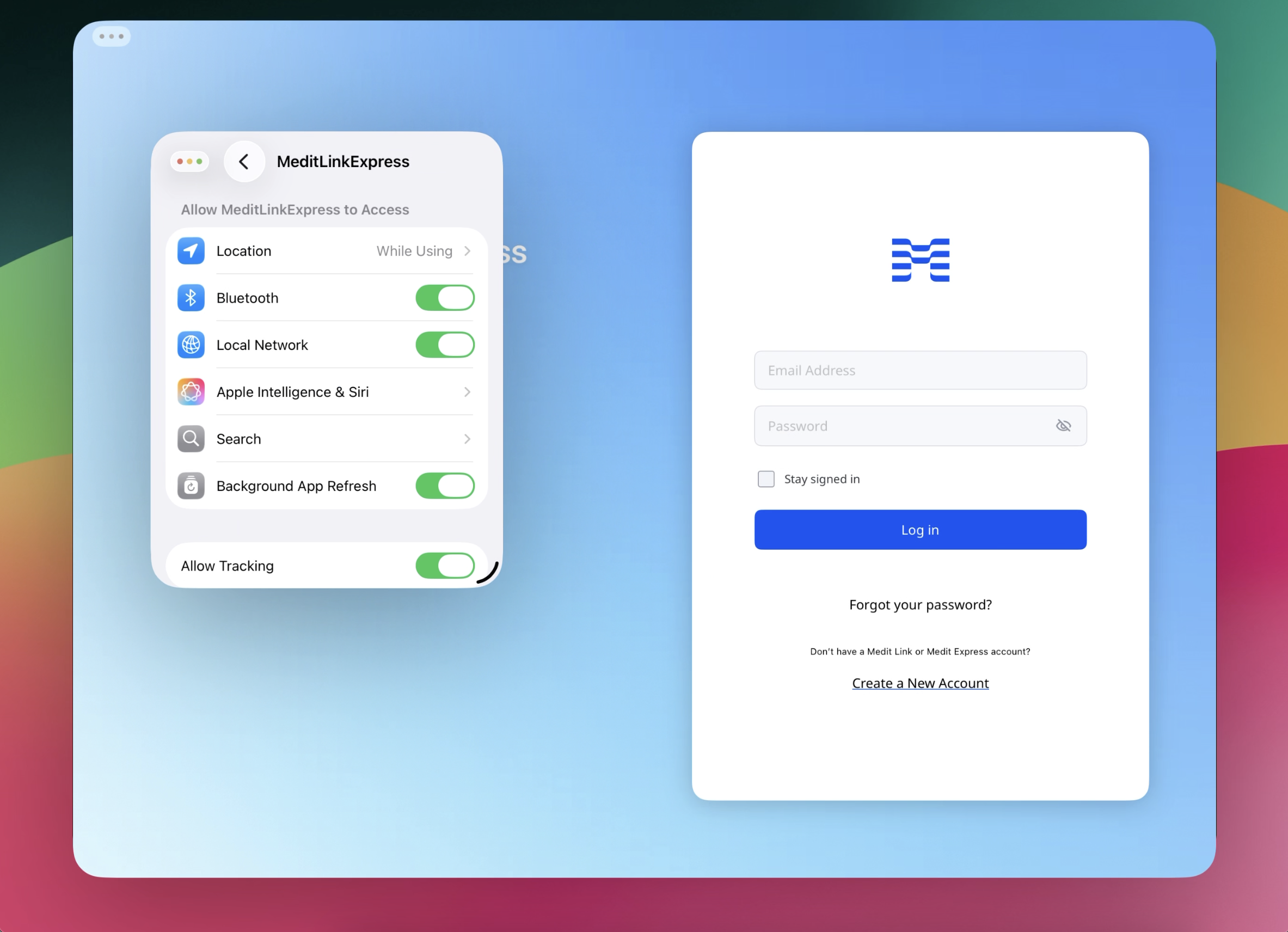Click the Local Network globe icon
The height and width of the screenshot is (932, 1288).
[x=191, y=345]
